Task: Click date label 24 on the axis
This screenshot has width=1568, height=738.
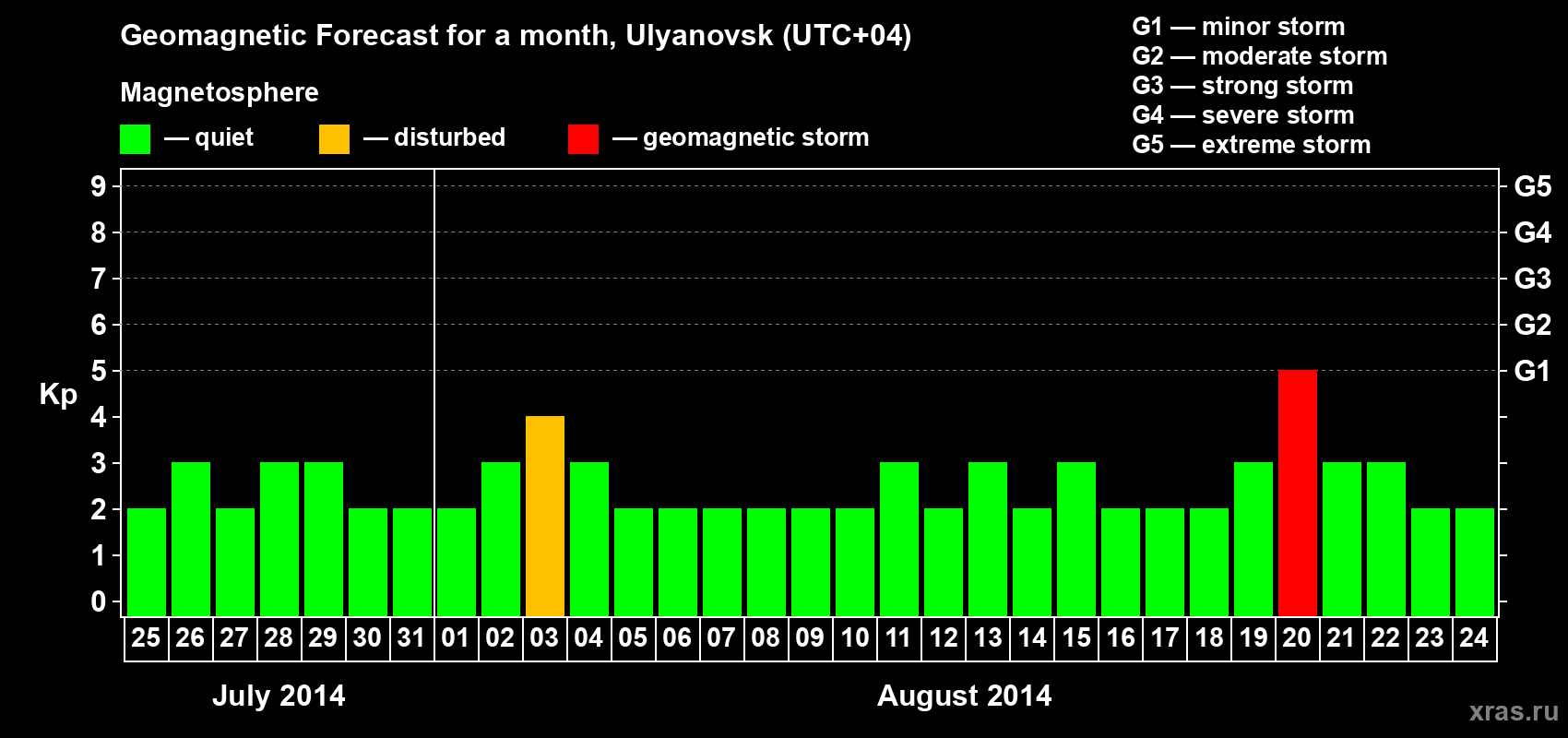Action: coord(1474,637)
